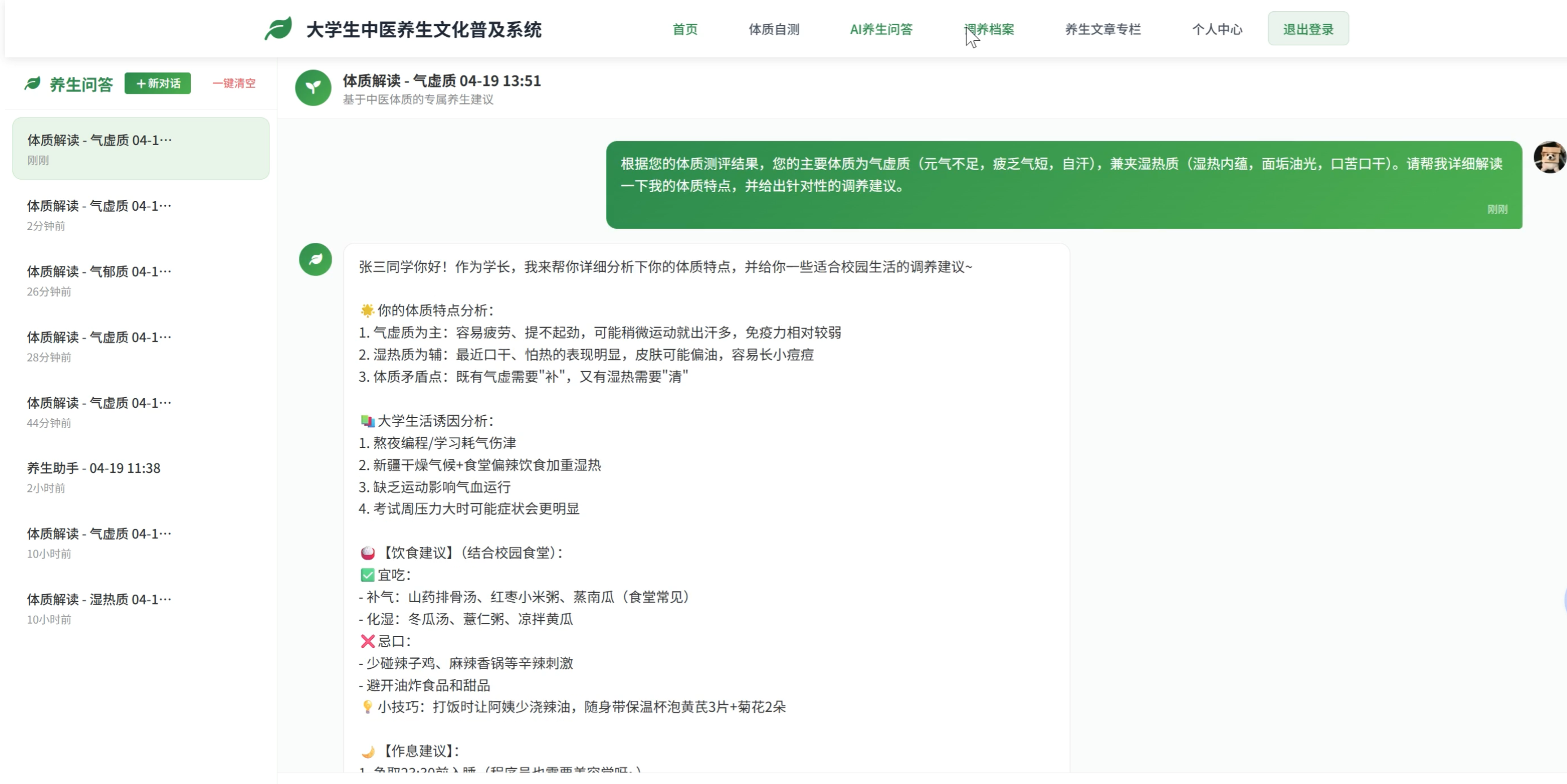1567x784 pixels.
Task: Open the 个人中心 page
Action: [x=1217, y=29]
